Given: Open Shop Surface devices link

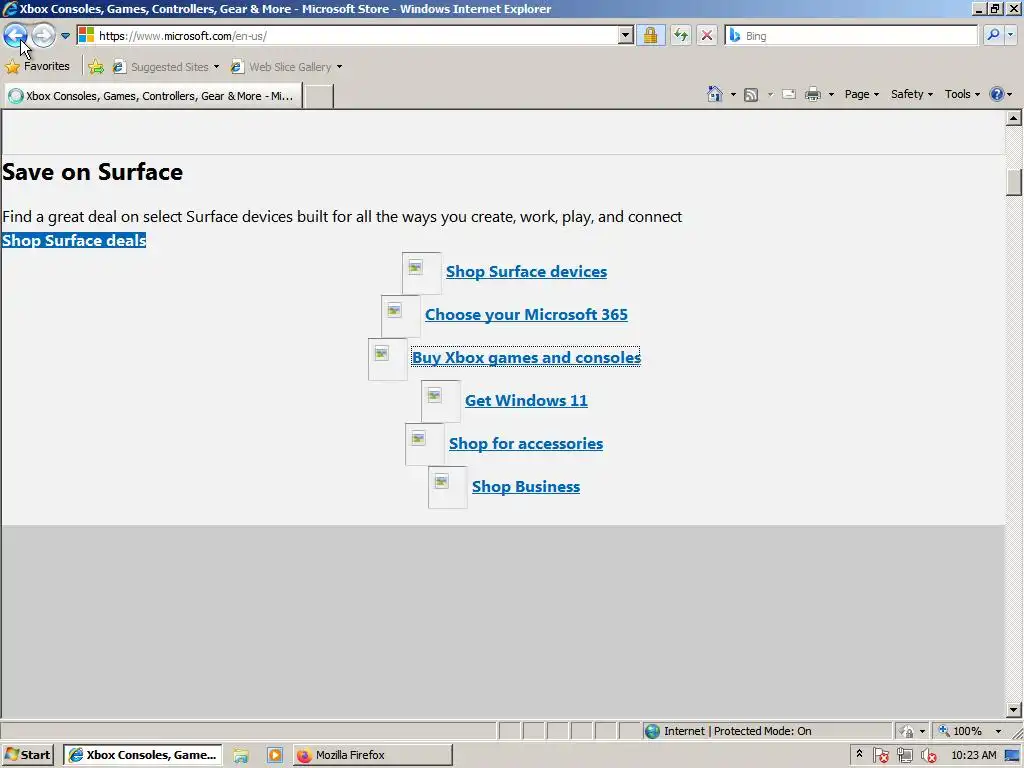Looking at the screenshot, I should (x=526, y=272).
